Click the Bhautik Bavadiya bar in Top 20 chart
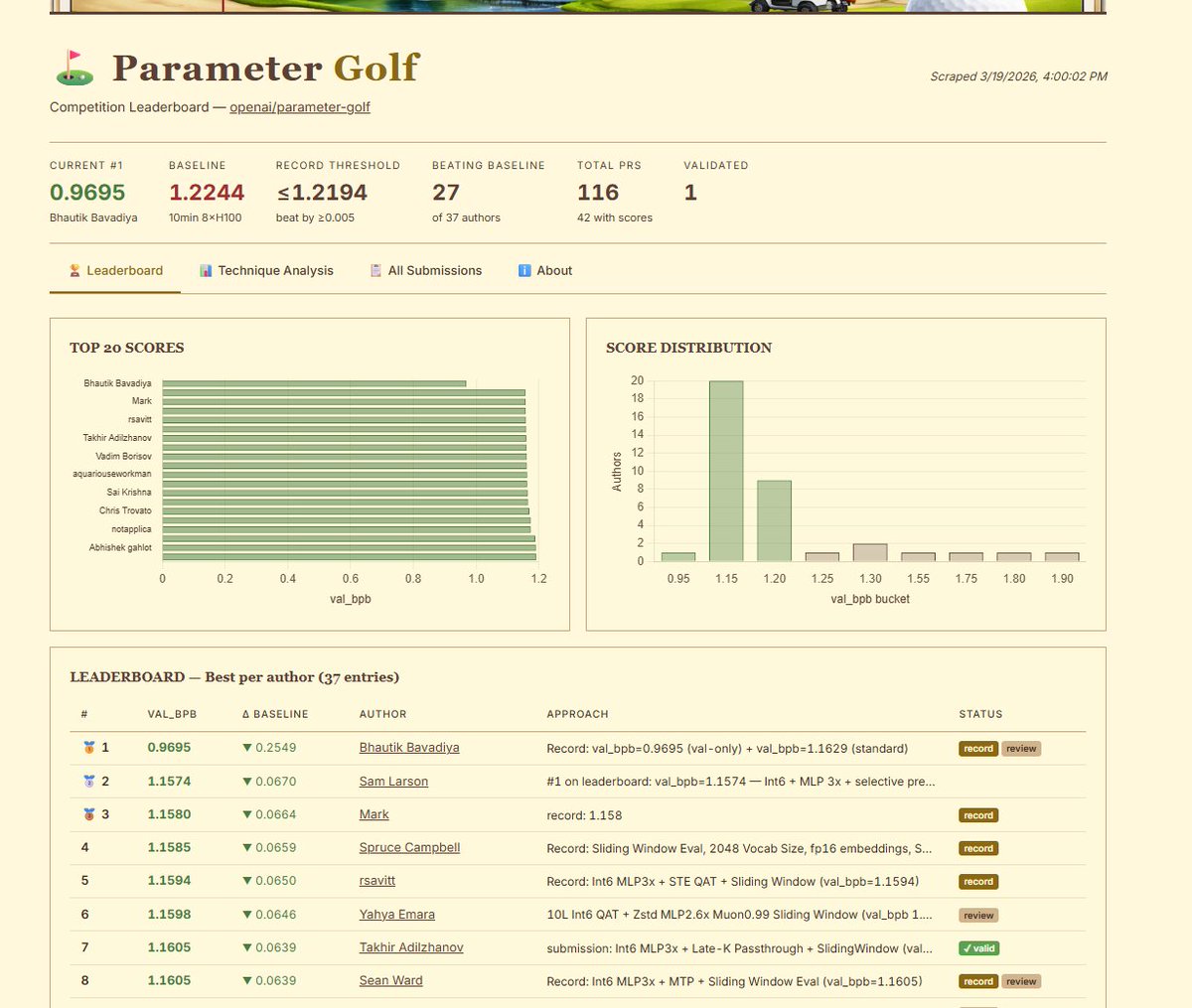The height and width of the screenshot is (1008, 1192). point(314,383)
